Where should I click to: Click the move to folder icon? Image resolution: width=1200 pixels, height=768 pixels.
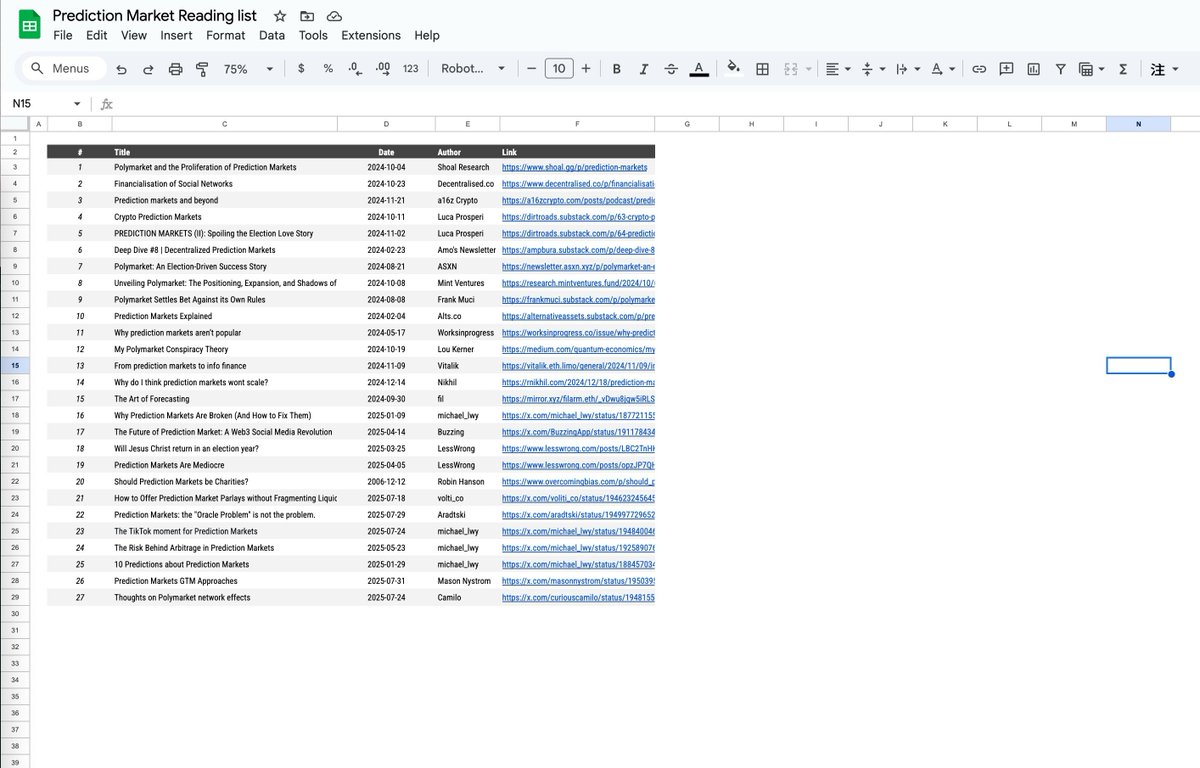click(307, 16)
